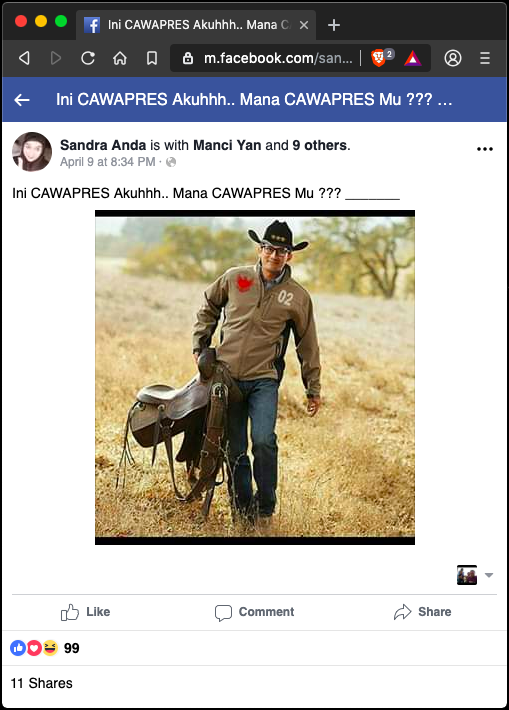Open the Brave Rewards triangle icon
This screenshot has height=710, width=509.
[413, 58]
